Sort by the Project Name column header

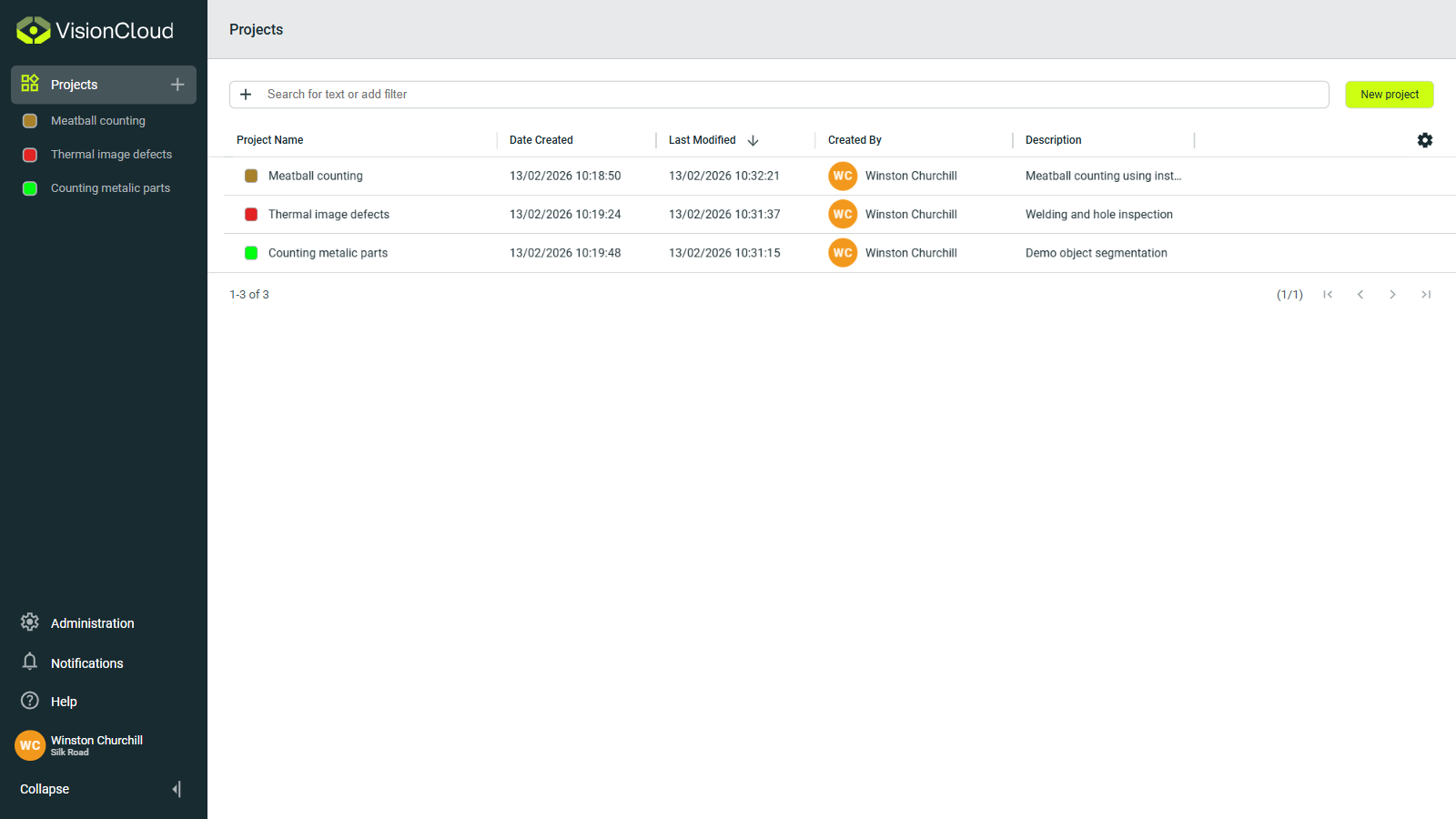coord(270,140)
